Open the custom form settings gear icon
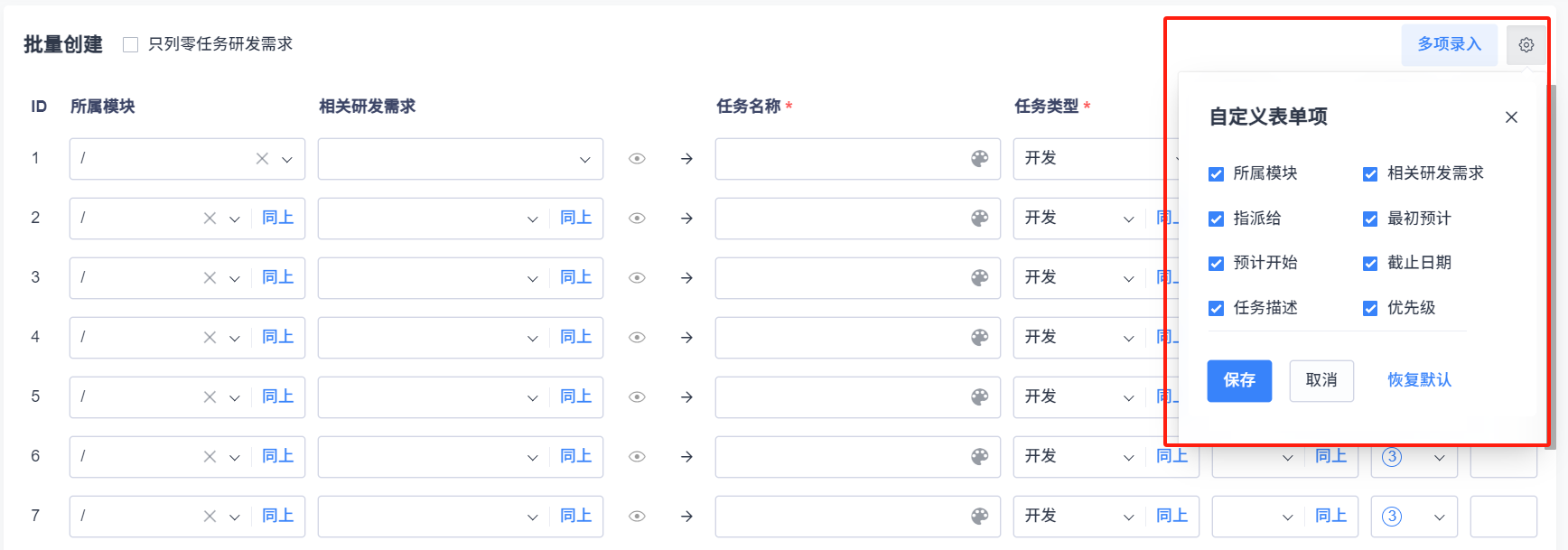 click(1526, 45)
